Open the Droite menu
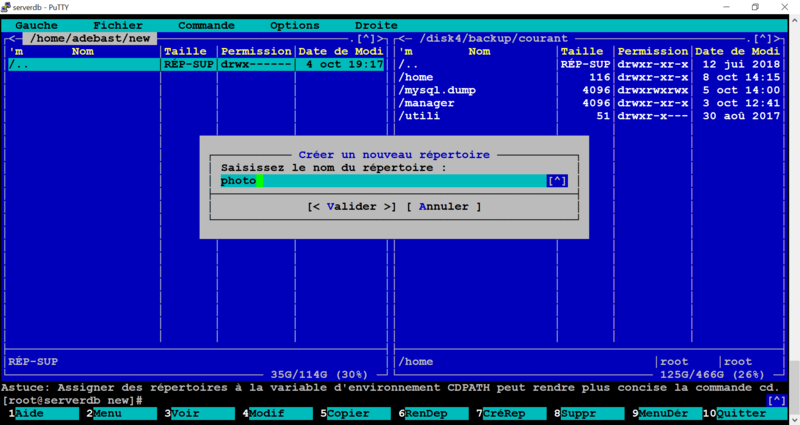This screenshot has height=425, width=800. pos(376,26)
